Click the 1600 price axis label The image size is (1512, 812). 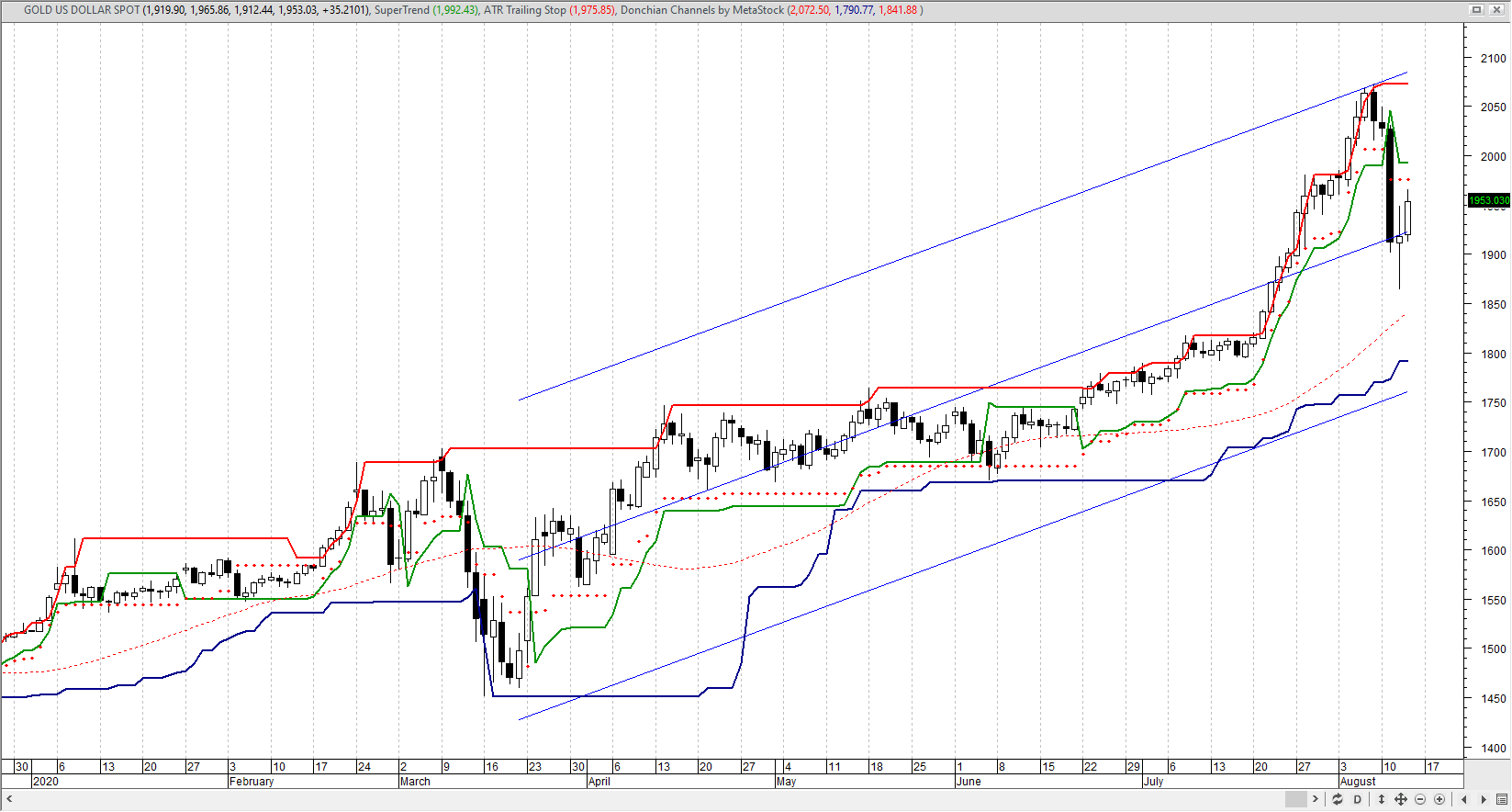1494,551
